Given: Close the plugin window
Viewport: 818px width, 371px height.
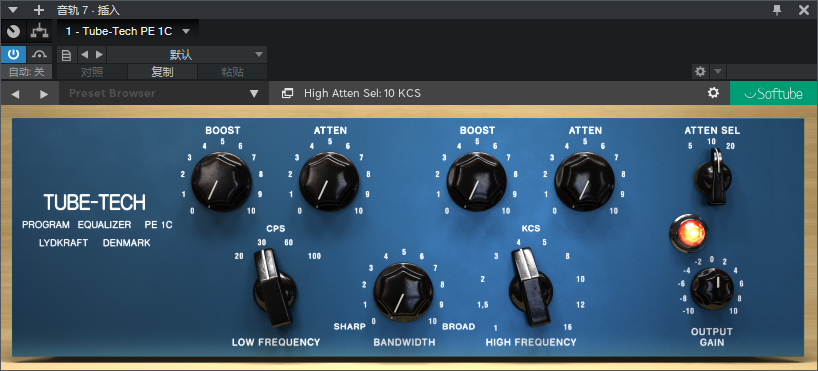Looking at the screenshot, I should pyautogui.click(x=804, y=9).
